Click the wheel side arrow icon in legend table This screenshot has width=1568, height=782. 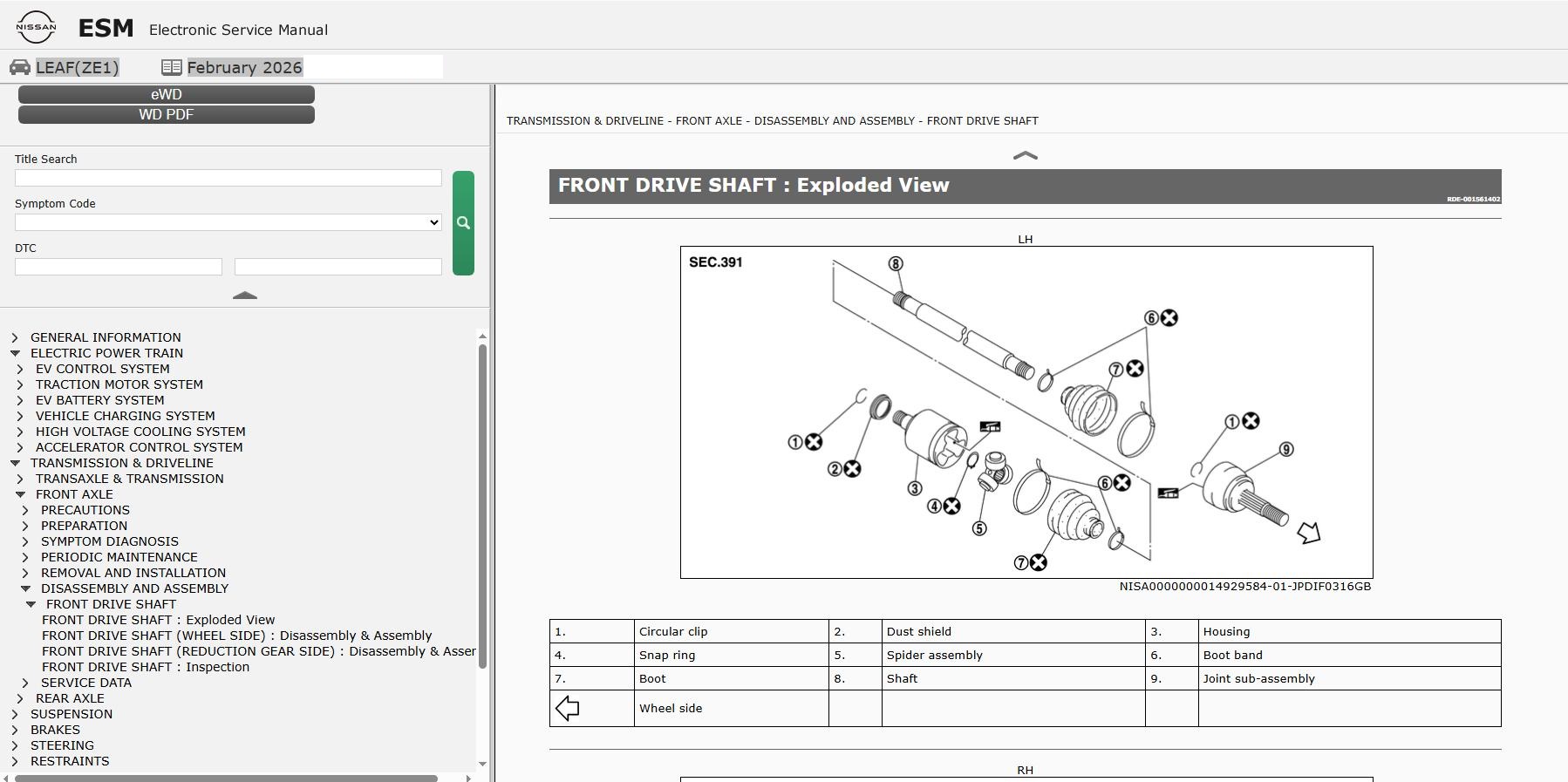568,708
